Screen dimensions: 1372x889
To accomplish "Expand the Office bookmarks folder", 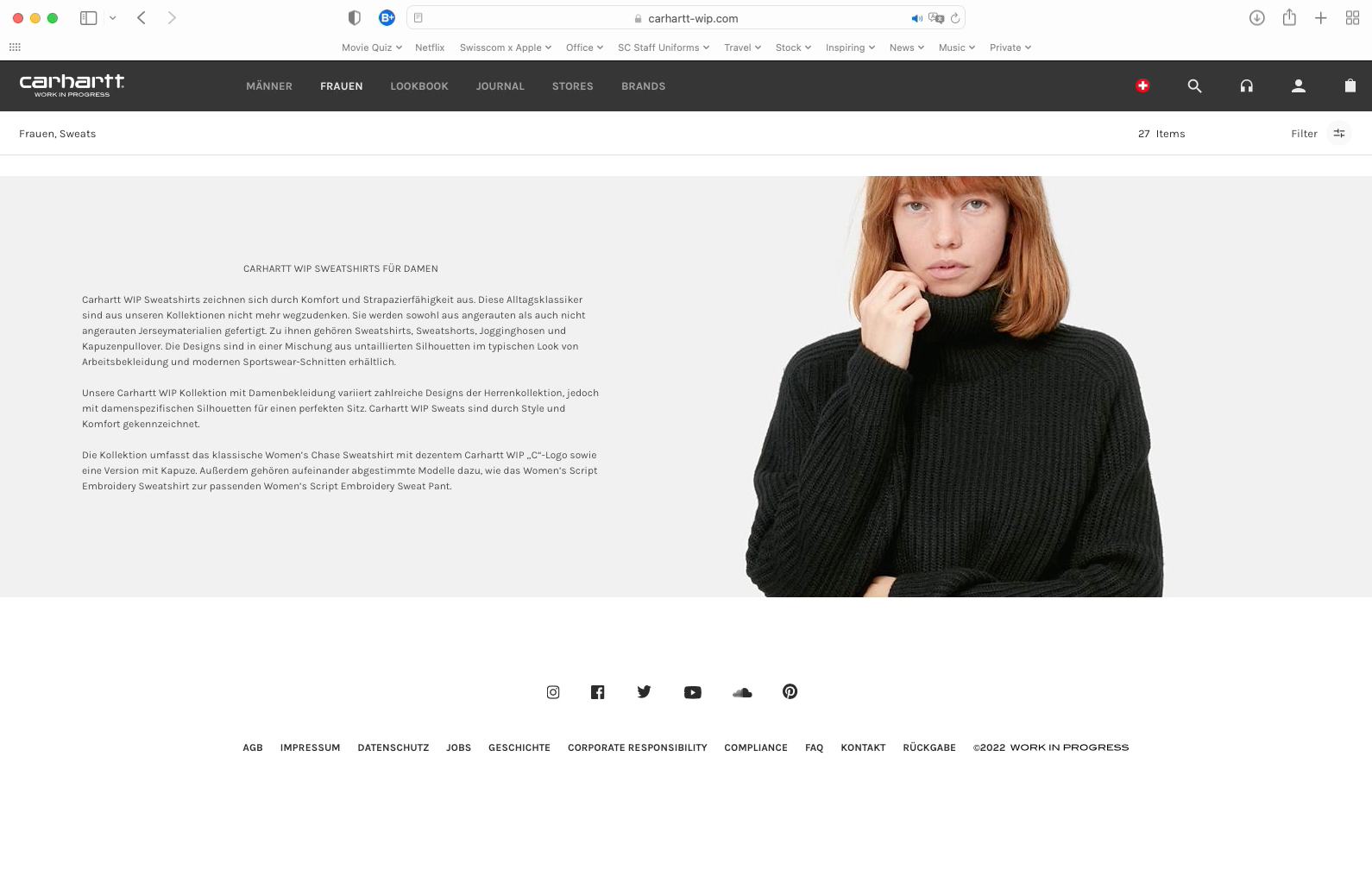I will [584, 47].
